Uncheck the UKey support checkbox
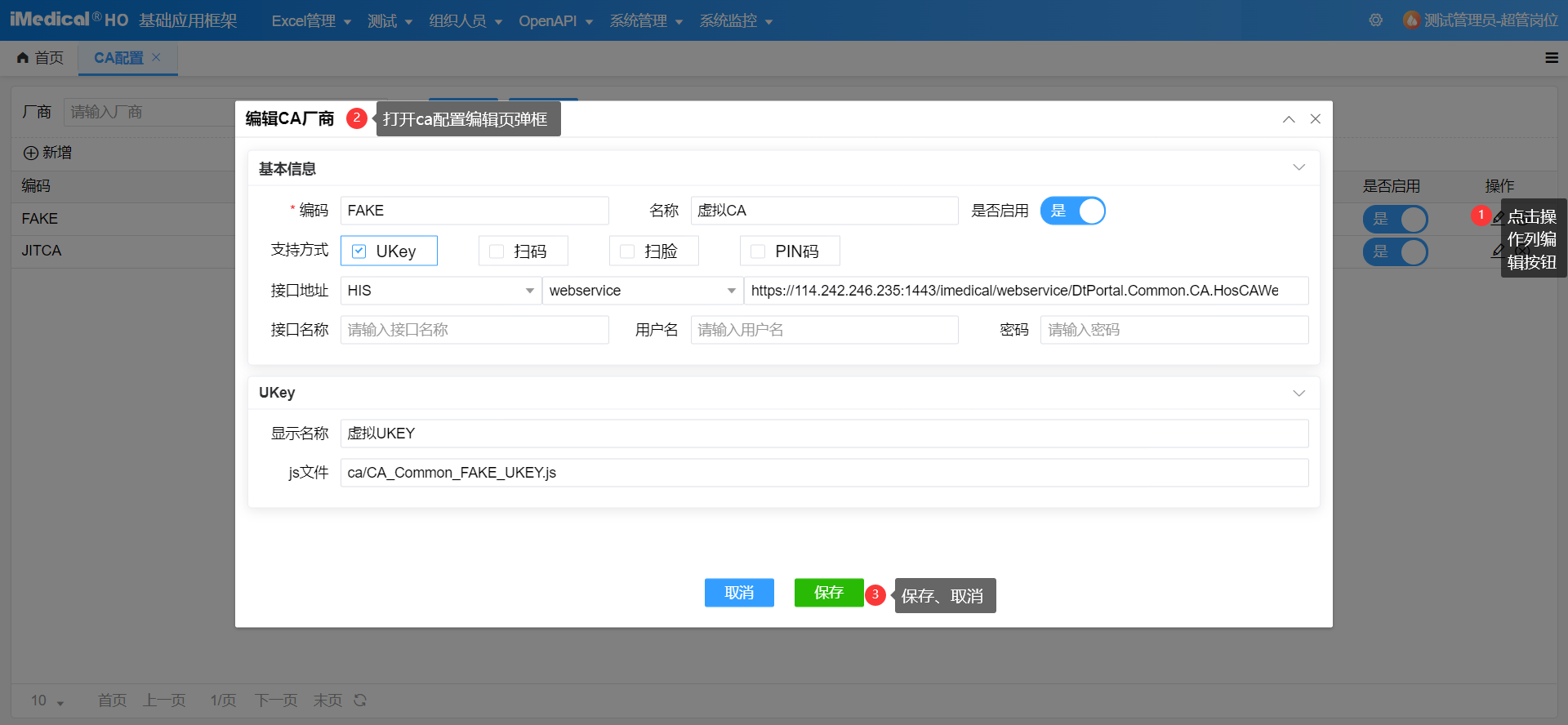1568x725 pixels. click(x=359, y=251)
